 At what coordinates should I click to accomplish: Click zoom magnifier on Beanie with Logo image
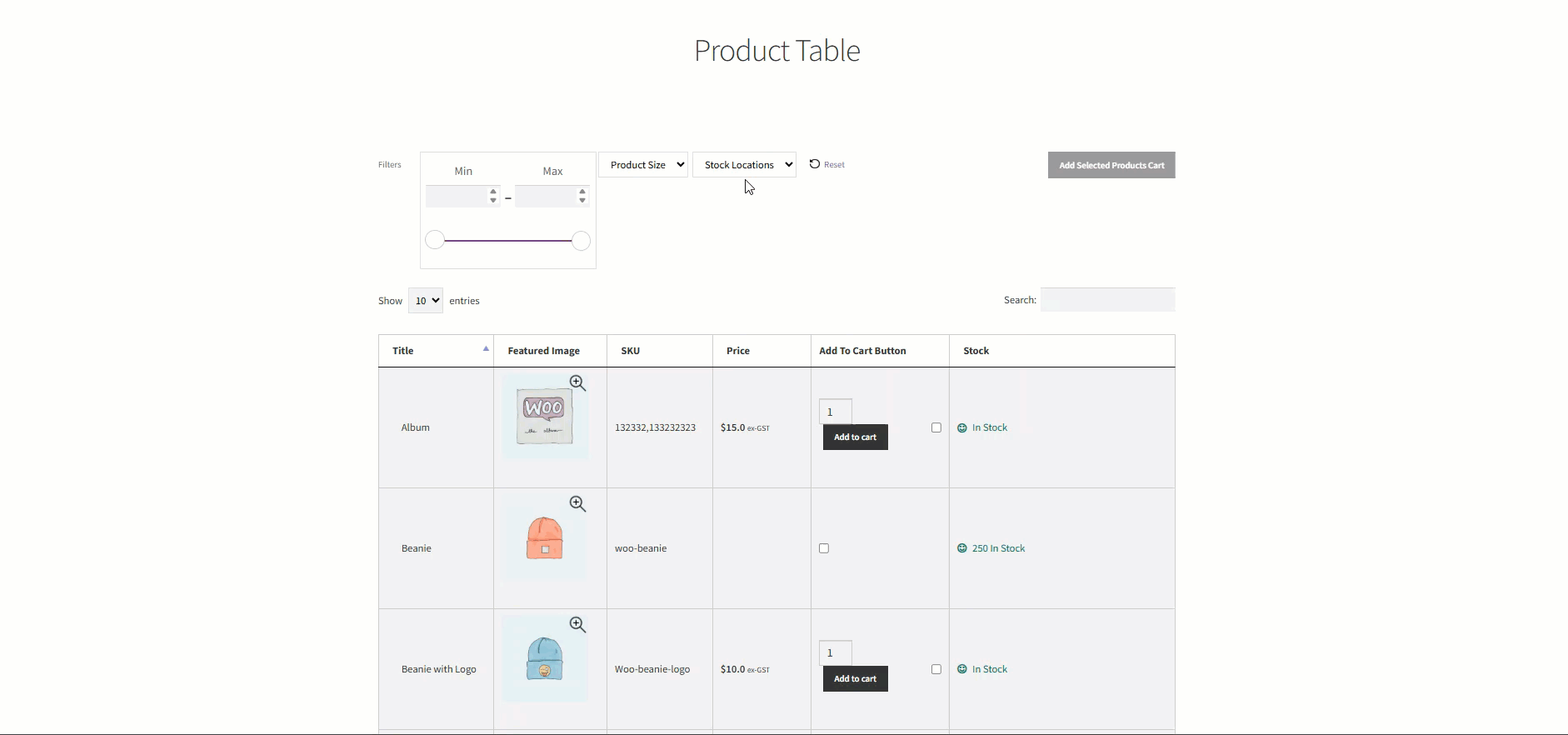[x=577, y=624]
